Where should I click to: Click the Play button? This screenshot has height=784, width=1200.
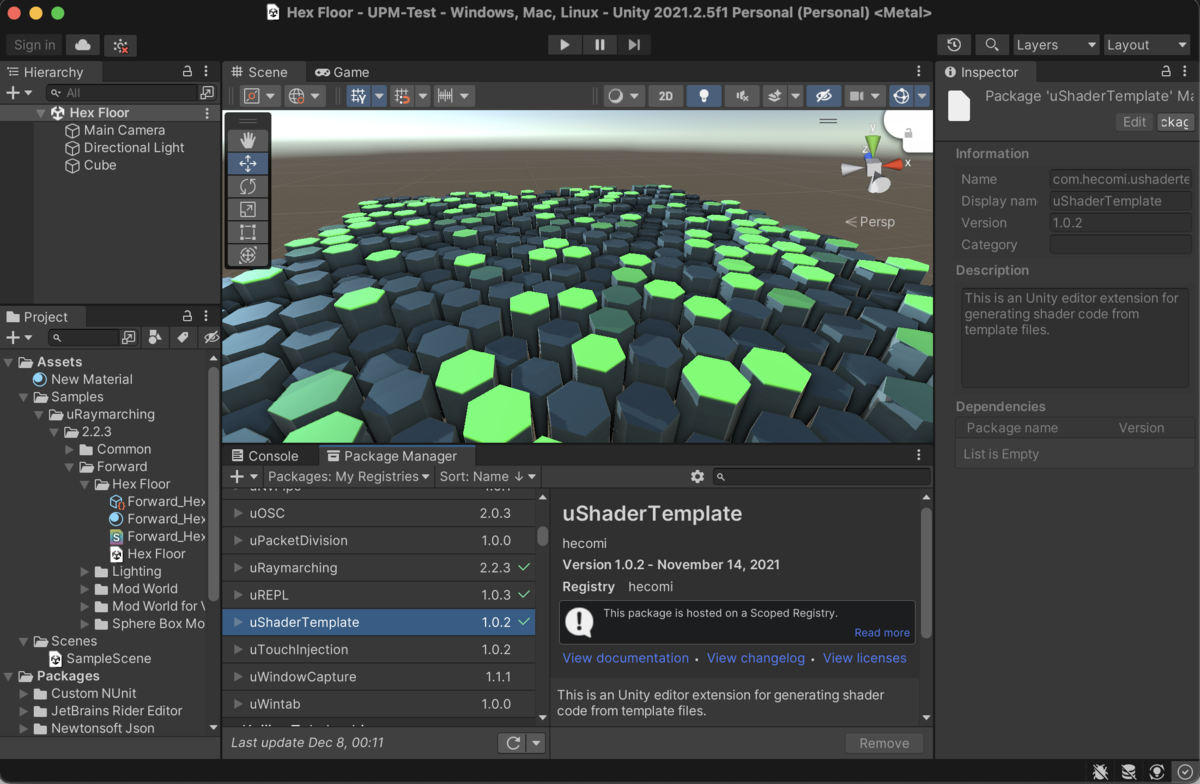[565, 45]
